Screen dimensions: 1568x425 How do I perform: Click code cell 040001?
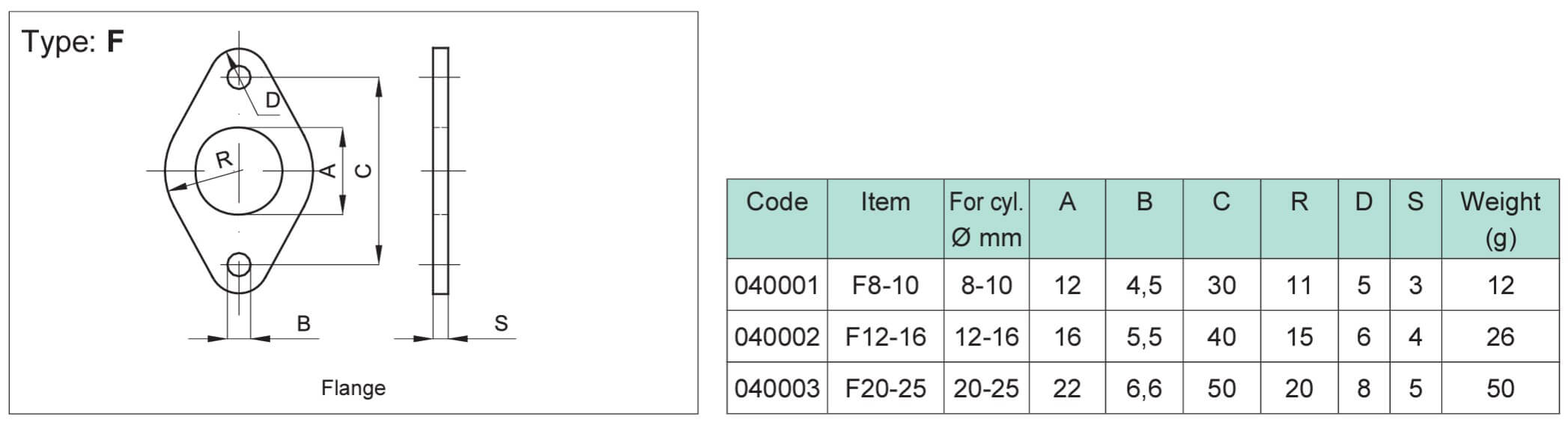coord(777,285)
